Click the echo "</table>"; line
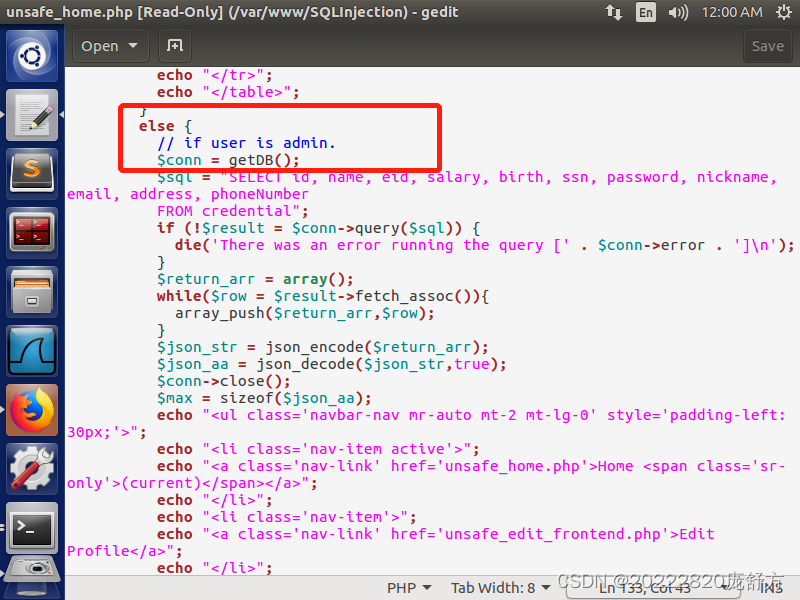This screenshot has height=600, width=800. 228,92
